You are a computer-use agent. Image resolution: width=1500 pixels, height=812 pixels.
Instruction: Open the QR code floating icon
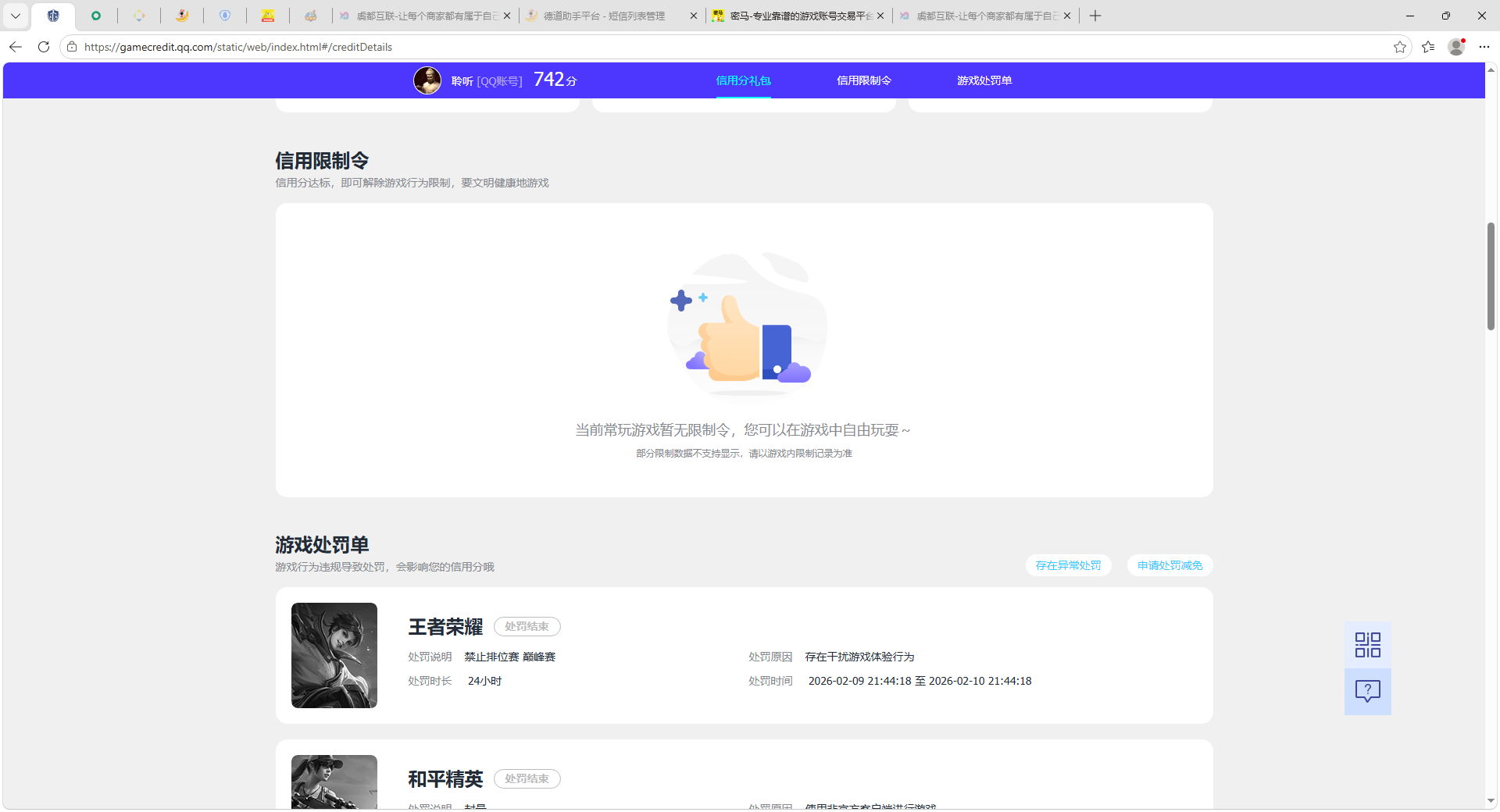pos(1367,645)
